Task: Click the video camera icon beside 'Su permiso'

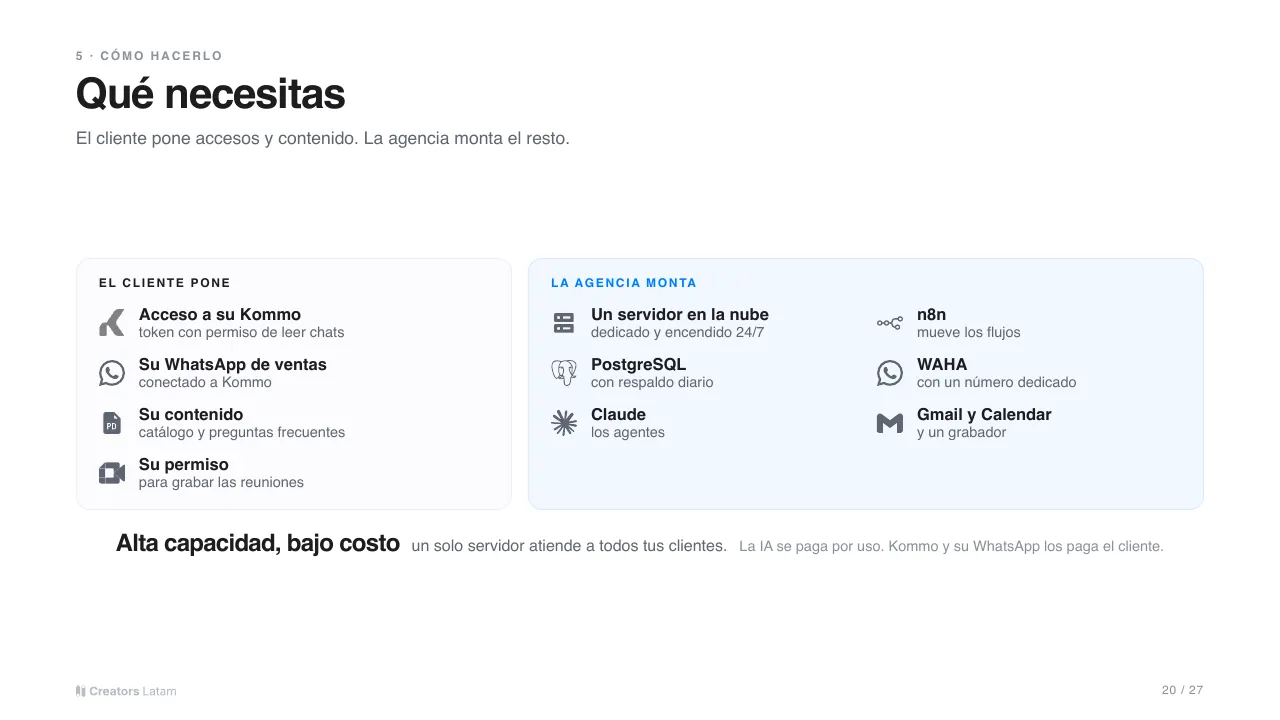Action: point(112,473)
